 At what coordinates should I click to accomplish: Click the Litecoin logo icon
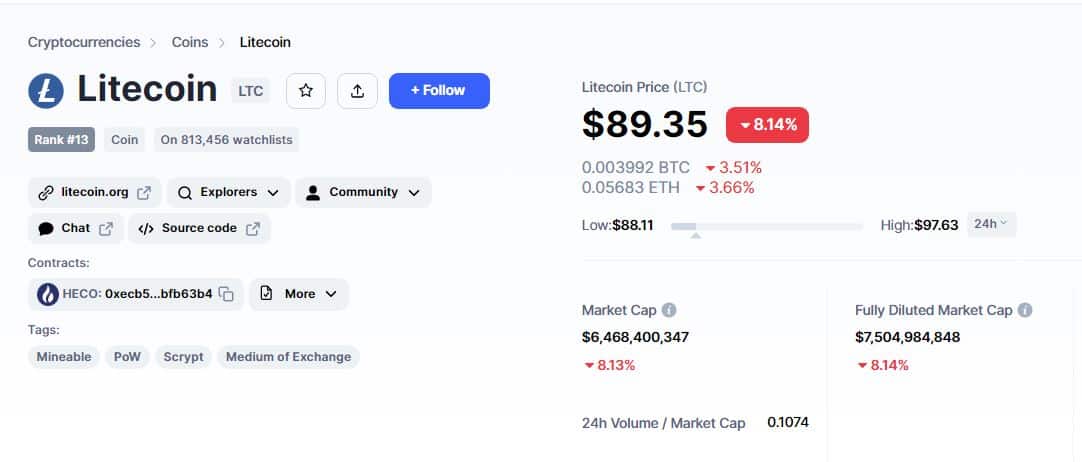(x=46, y=91)
